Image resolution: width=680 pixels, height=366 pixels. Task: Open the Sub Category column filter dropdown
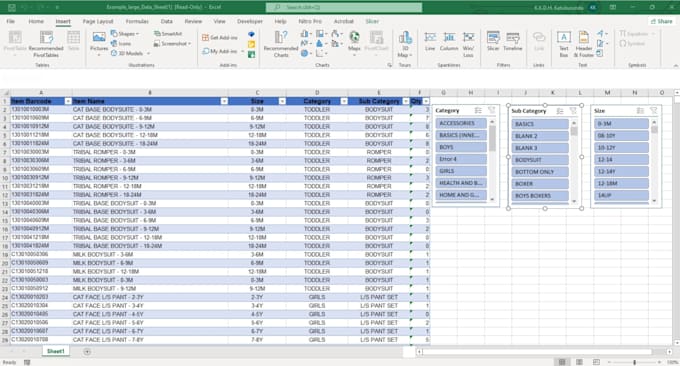click(x=406, y=101)
